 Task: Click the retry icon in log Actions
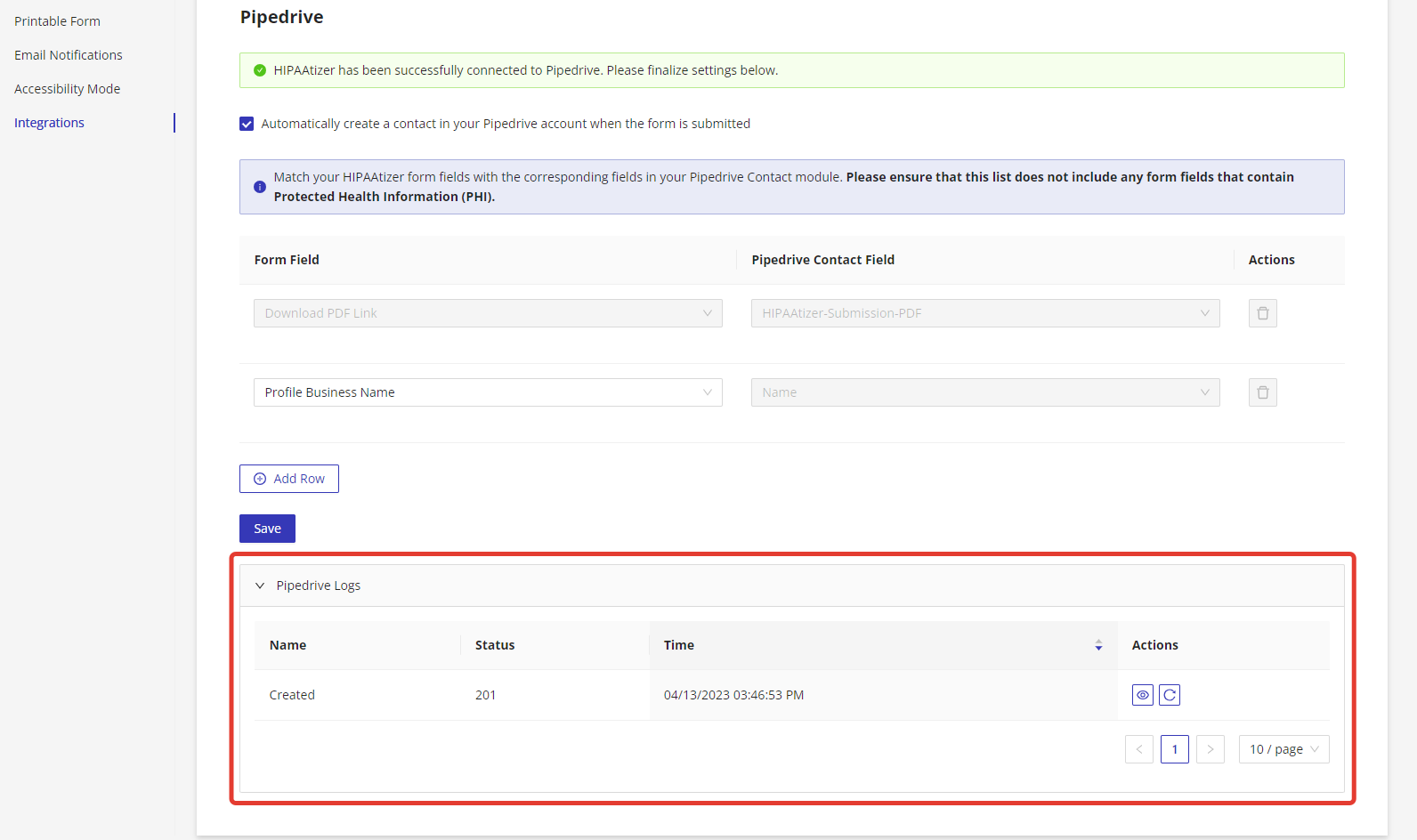pos(1170,695)
